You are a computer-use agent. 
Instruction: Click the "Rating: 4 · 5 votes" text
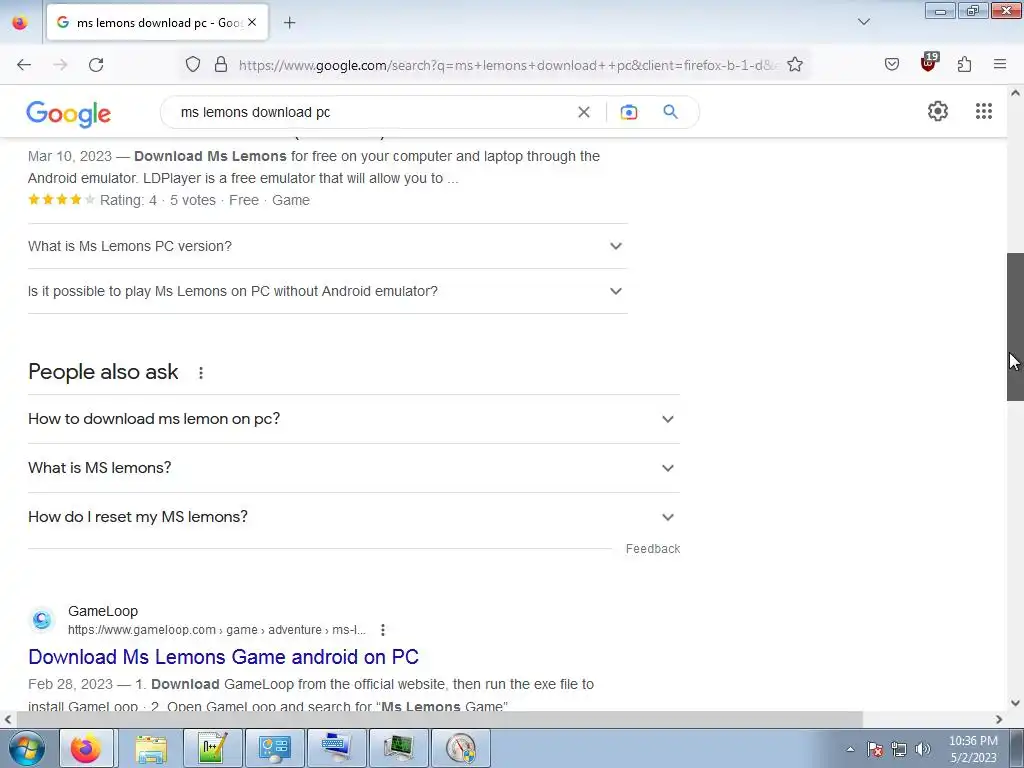coord(157,200)
